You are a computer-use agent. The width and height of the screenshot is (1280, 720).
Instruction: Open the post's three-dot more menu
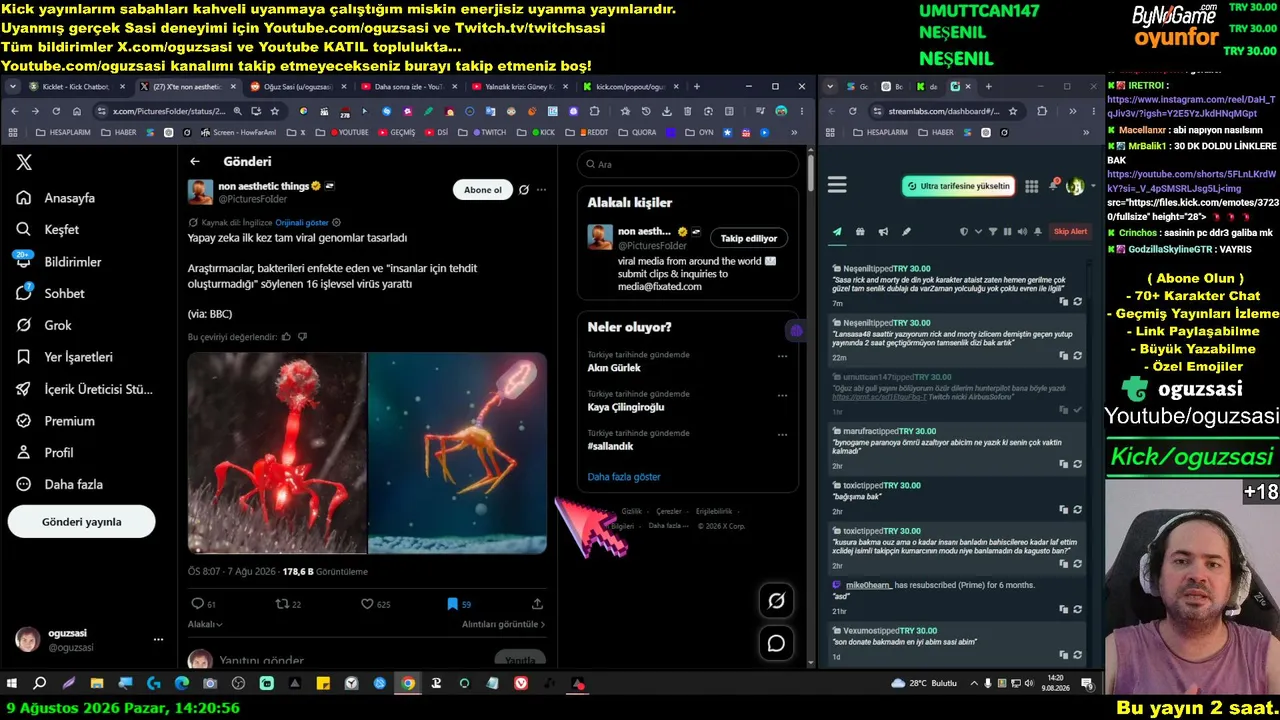542,190
